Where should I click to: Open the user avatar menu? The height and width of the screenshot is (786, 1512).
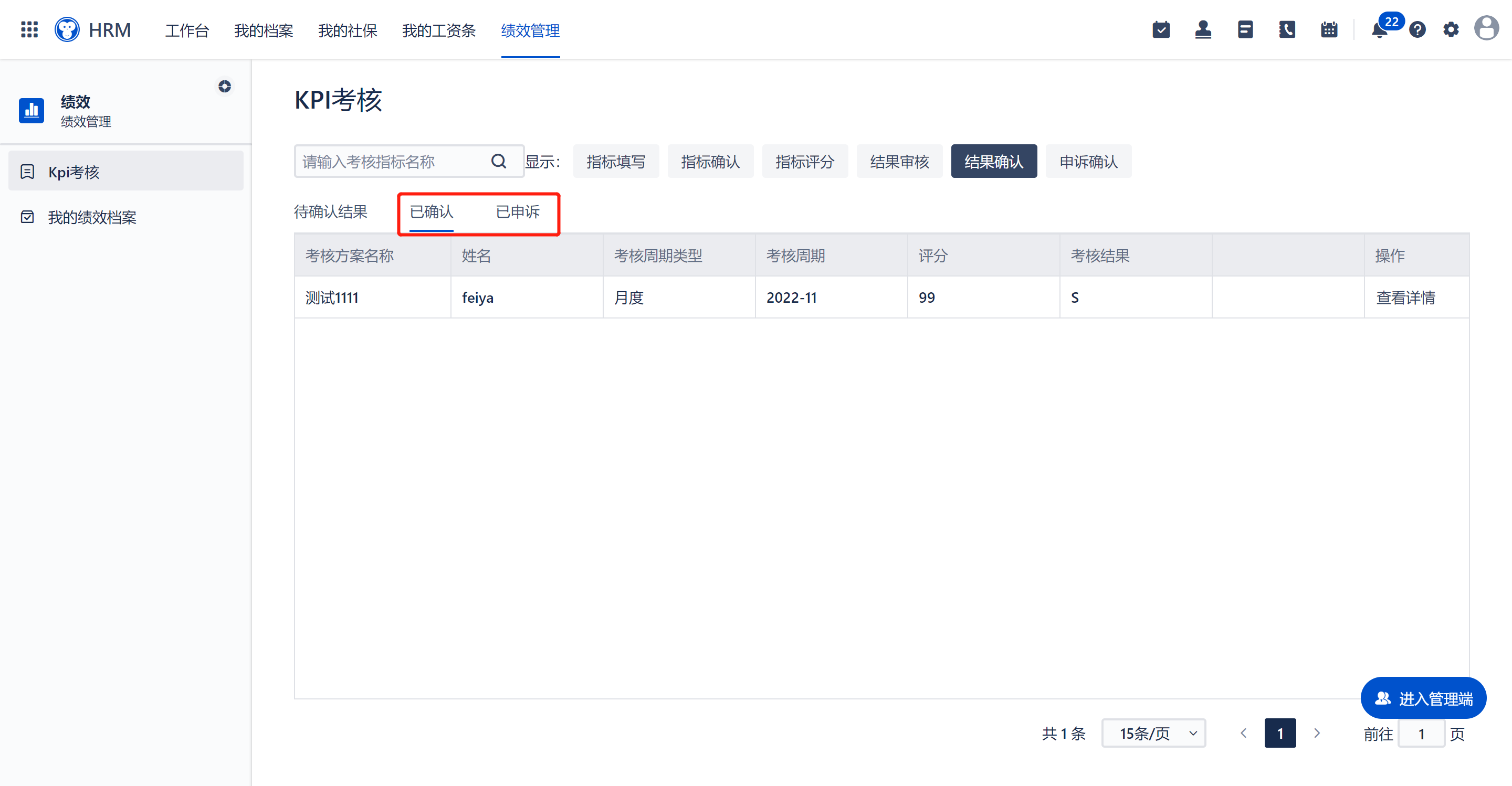coord(1486,28)
